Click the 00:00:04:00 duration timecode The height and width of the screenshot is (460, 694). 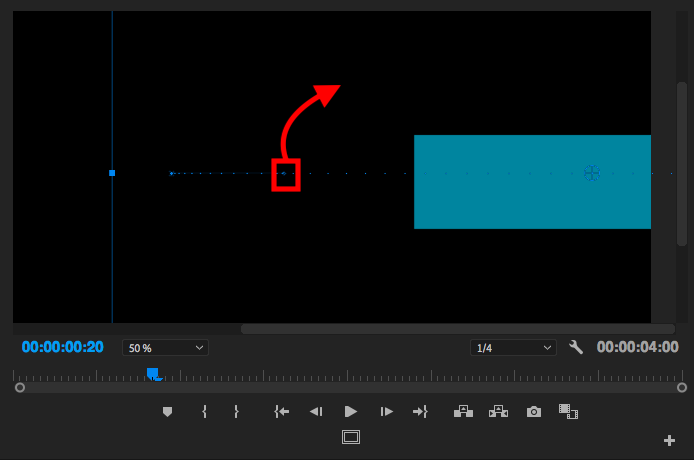point(637,347)
